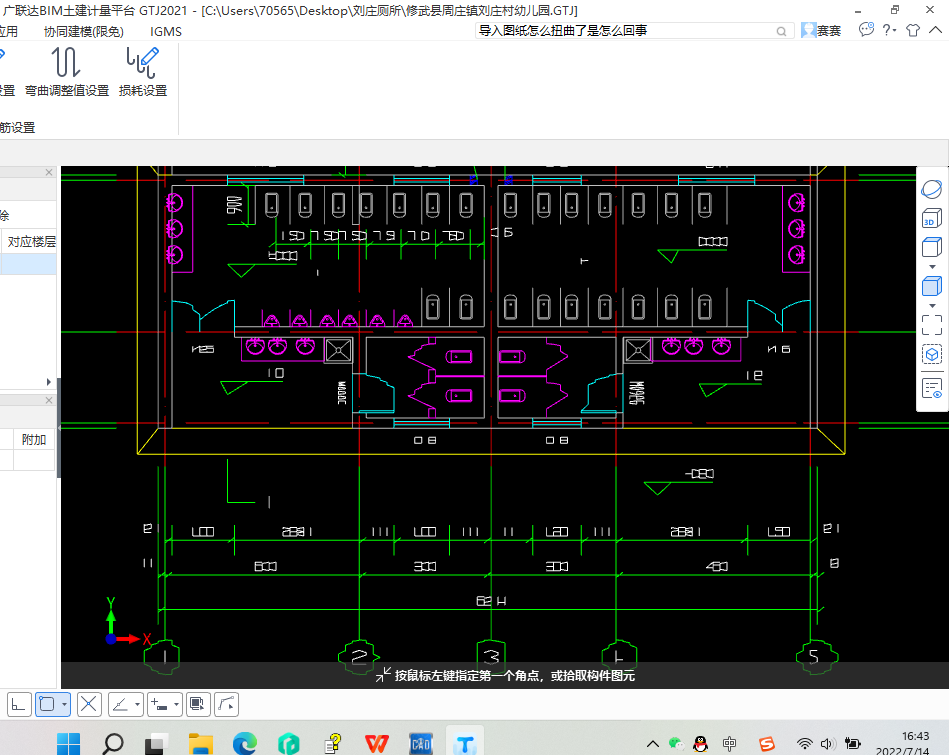Close the upper left panel
The image size is (949, 755).
click(49, 173)
